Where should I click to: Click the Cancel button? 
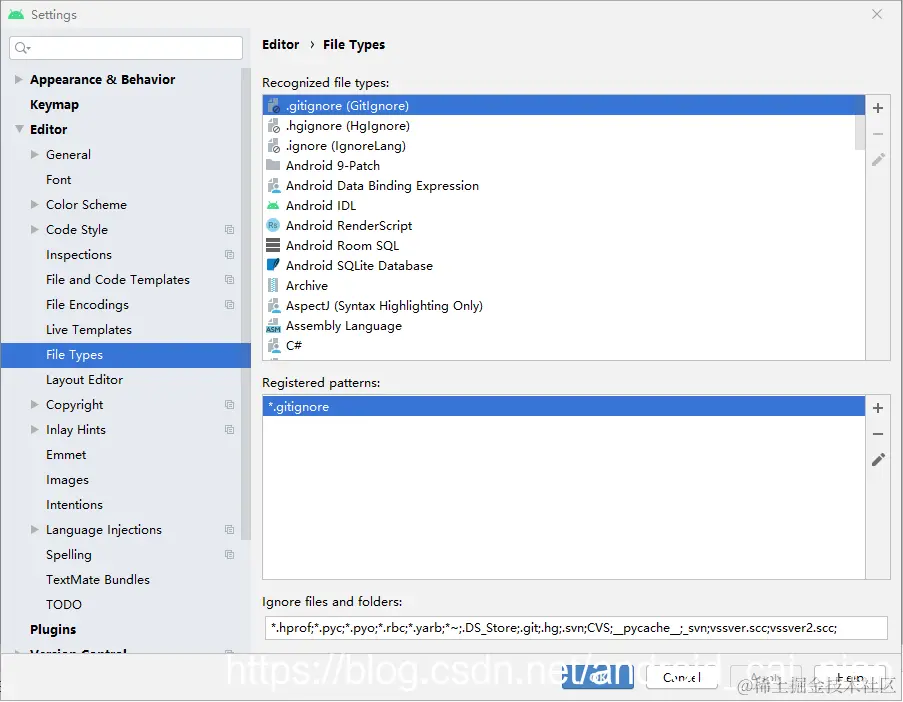682,677
